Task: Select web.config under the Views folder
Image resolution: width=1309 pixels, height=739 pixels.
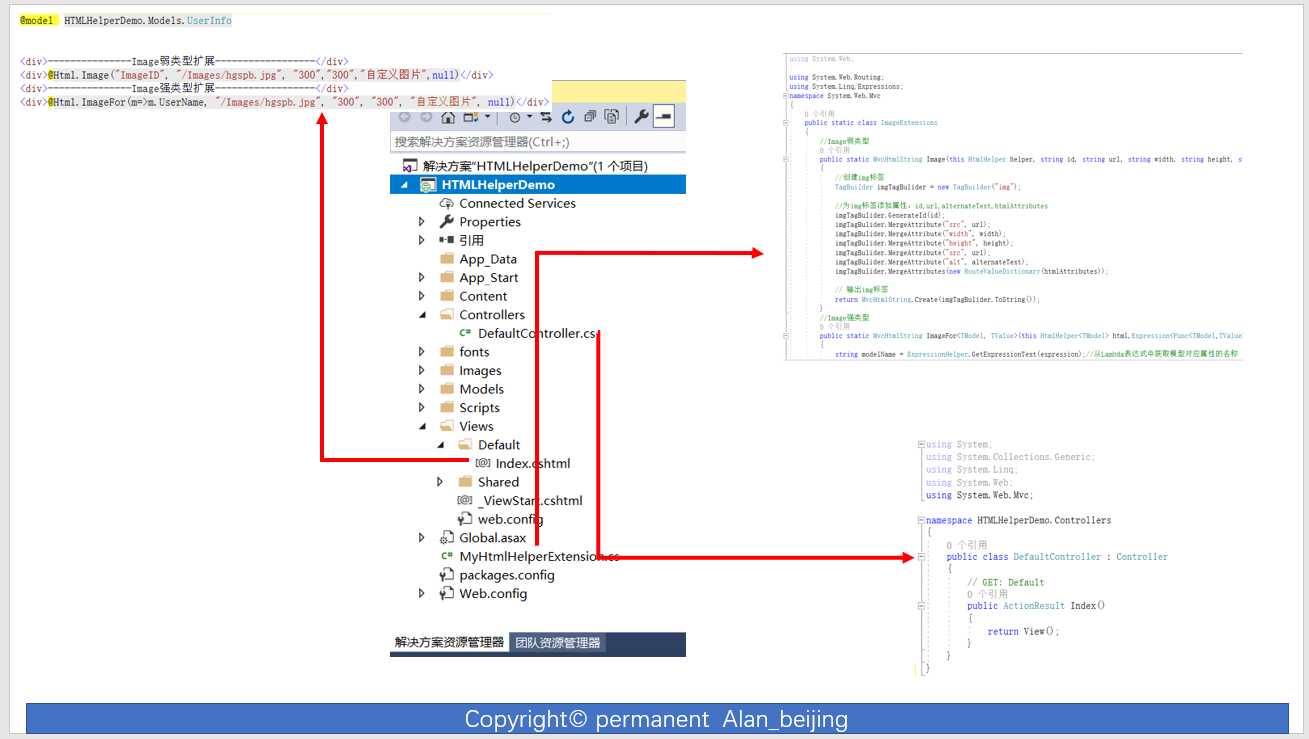Action: pyautogui.click(x=510, y=519)
